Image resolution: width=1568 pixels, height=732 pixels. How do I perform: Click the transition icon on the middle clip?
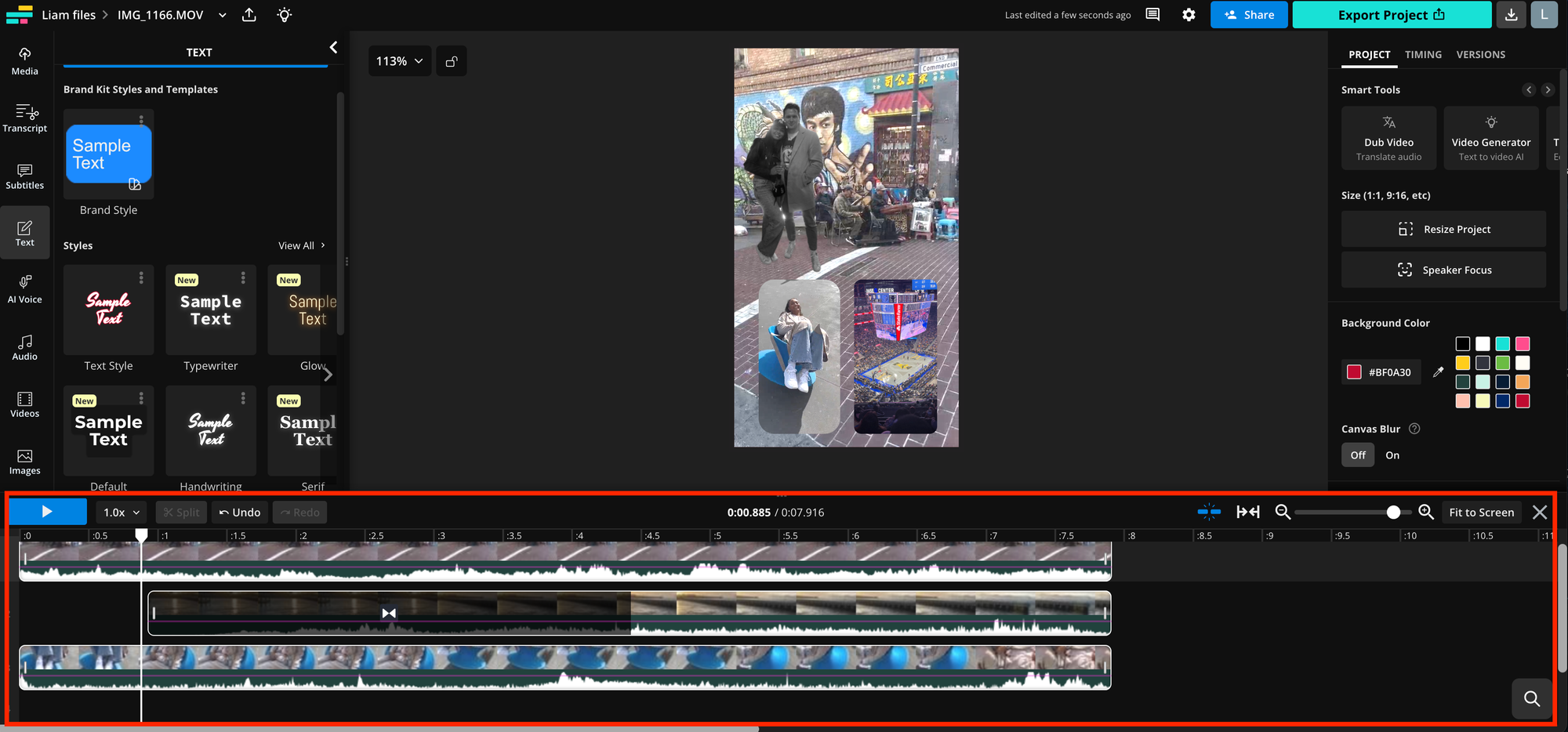(x=389, y=613)
